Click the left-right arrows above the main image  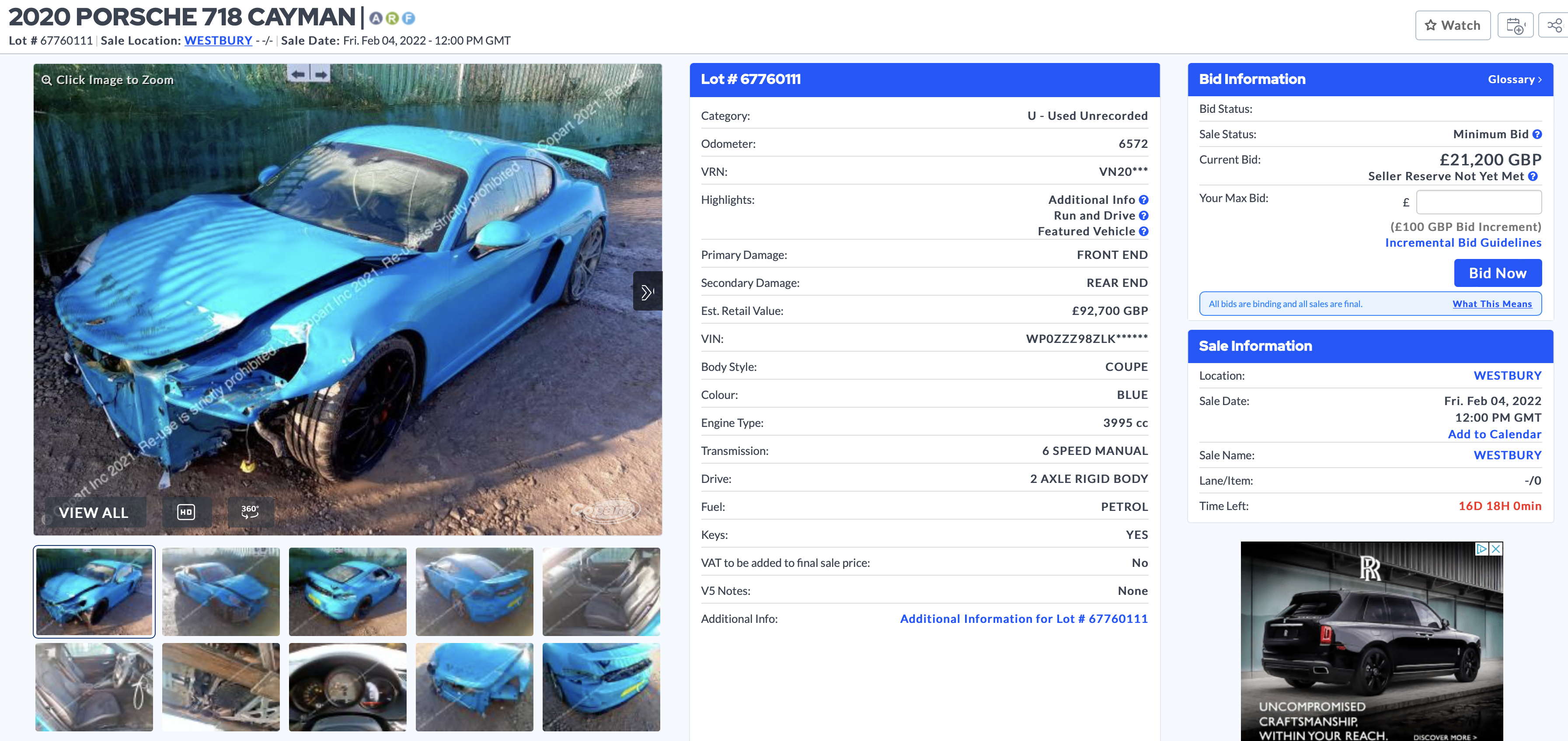tap(309, 73)
